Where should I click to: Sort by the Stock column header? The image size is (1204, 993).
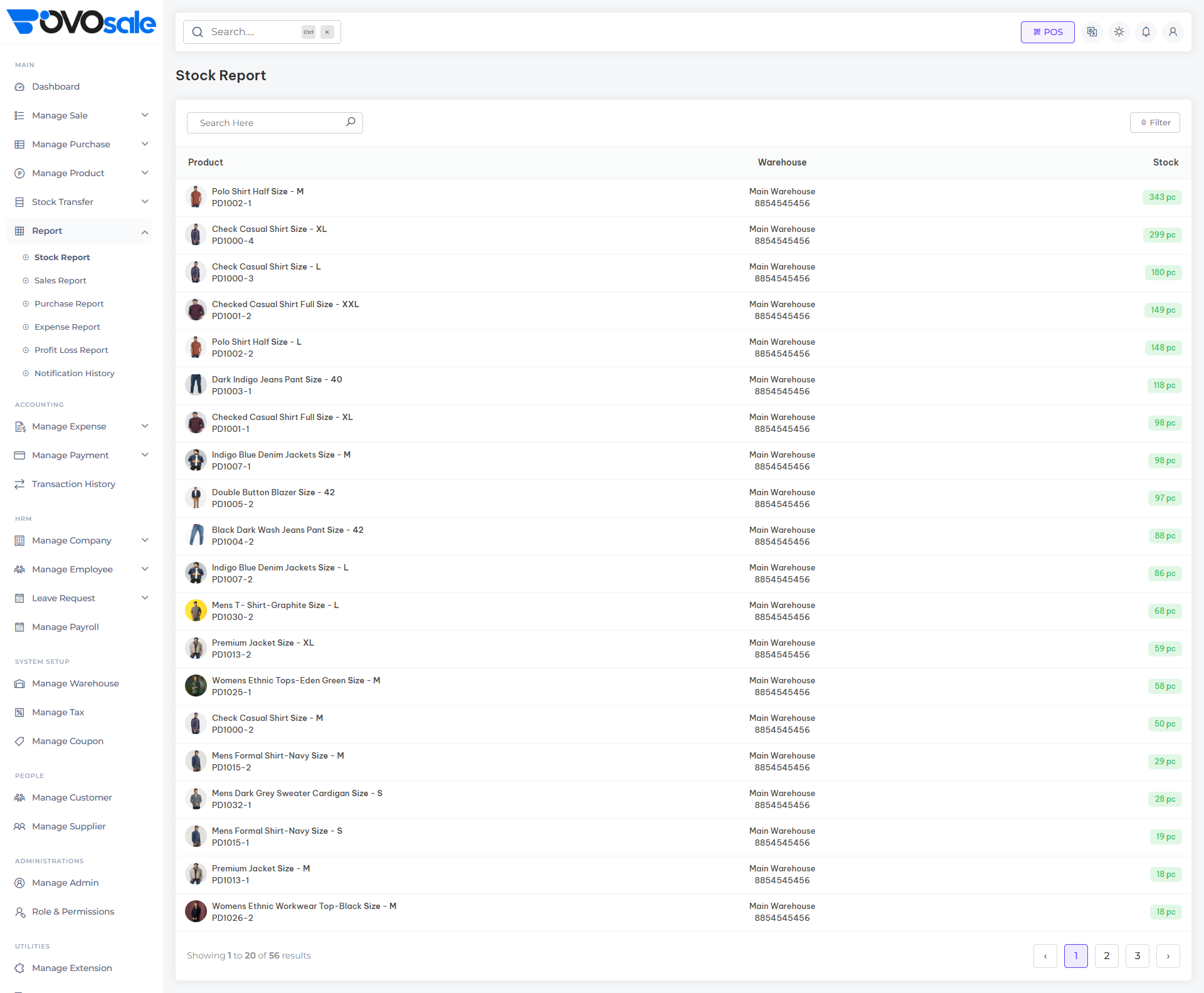click(1165, 162)
